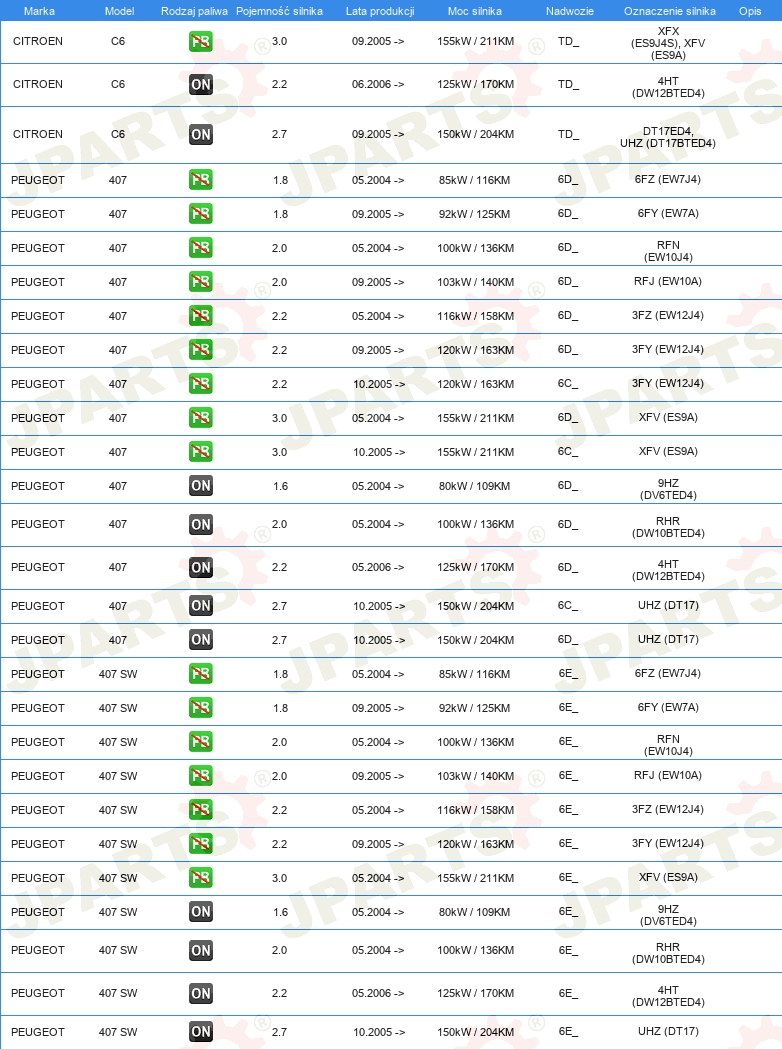
Task: Click petrol icon in 407 SW 3.0 XFV row
Action: point(201,878)
